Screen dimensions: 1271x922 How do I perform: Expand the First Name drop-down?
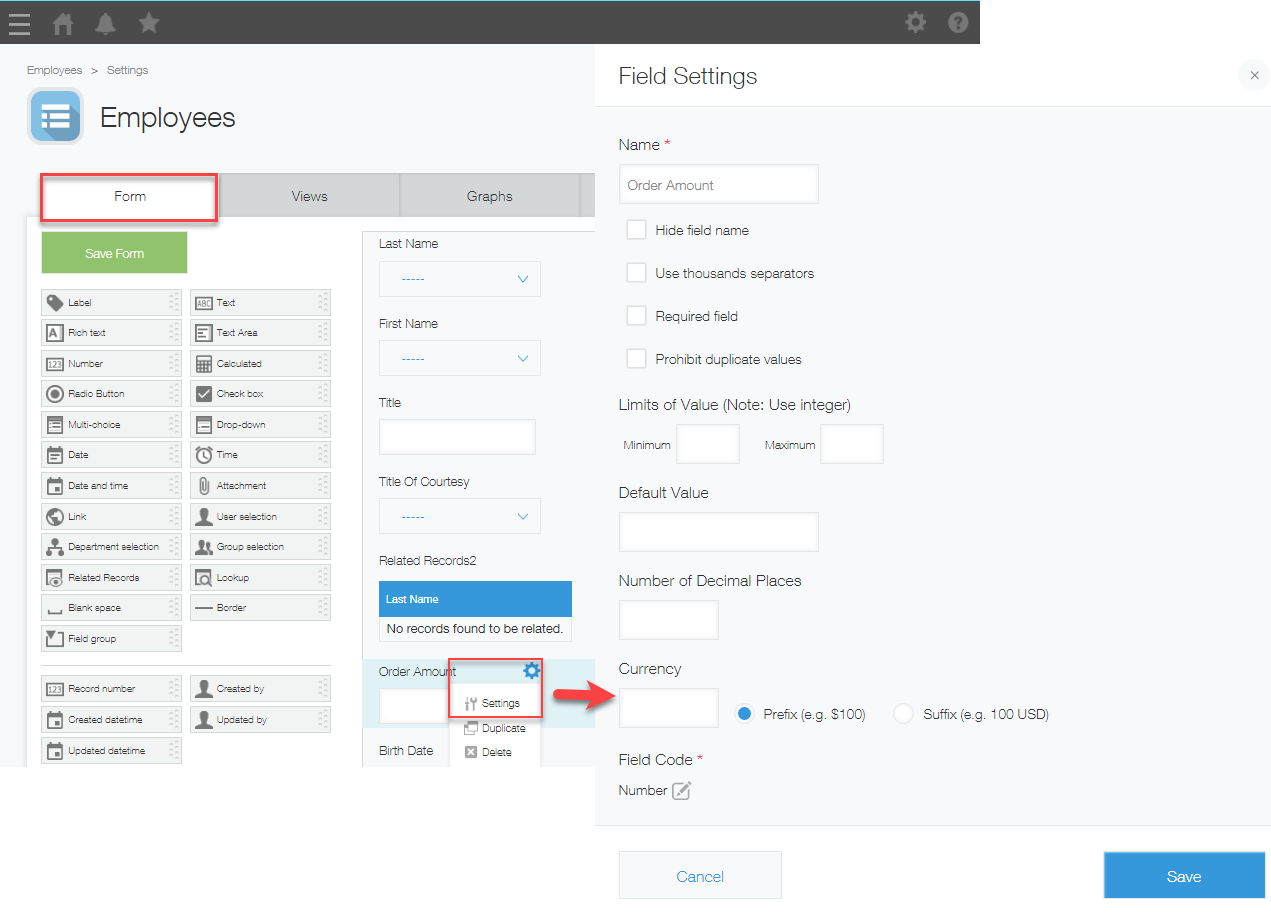coord(460,358)
